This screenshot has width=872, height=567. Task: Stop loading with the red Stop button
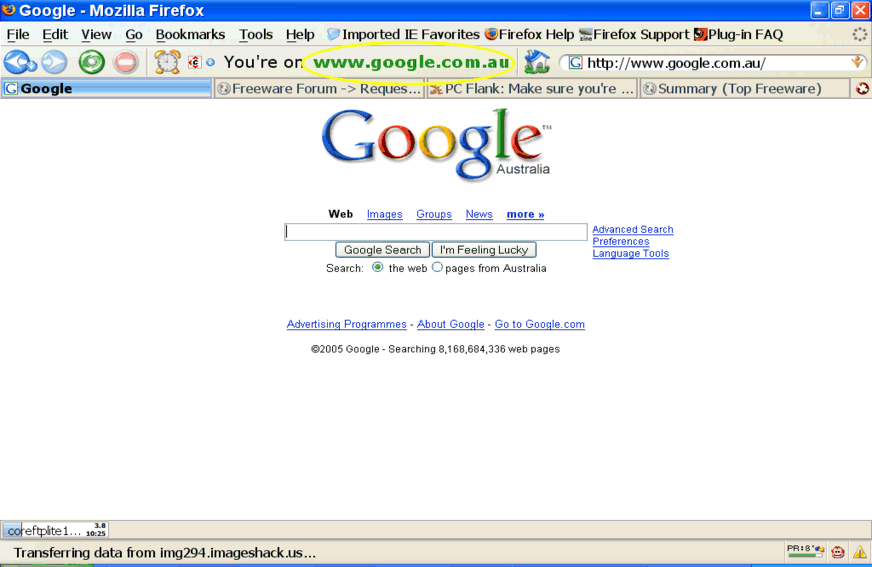pyautogui.click(x=126, y=62)
